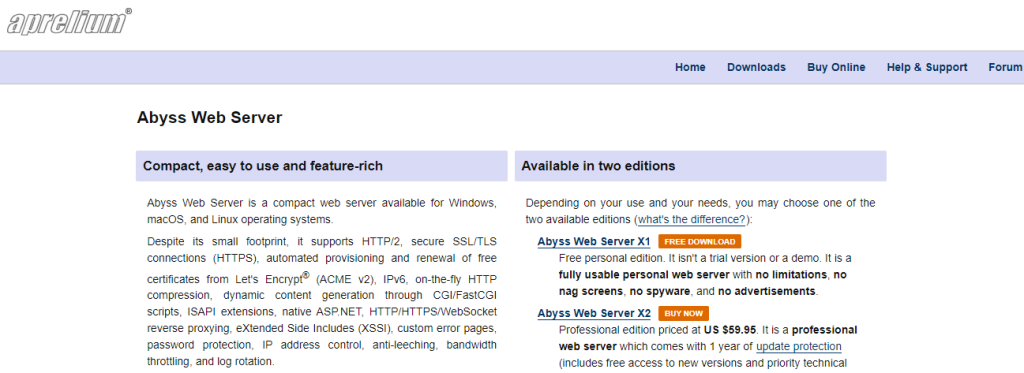Open the Abyss Web Server X2 link

pos(594,314)
